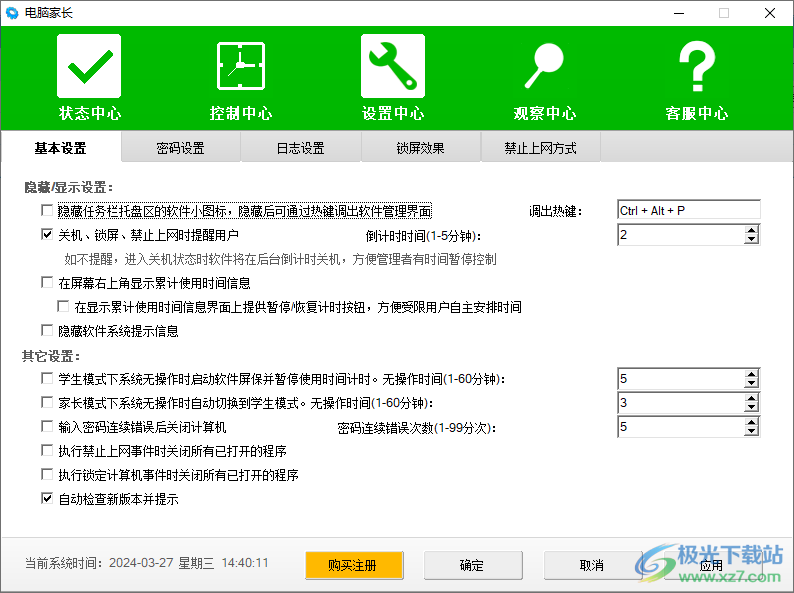Click the 电脑家长 app icon in title bar
Screen dimensions: 794x593
coord(12,13)
